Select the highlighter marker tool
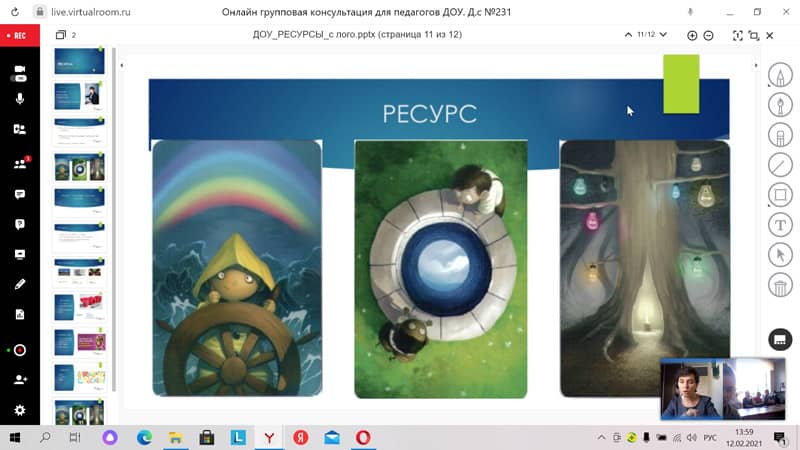 (x=780, y=135)
